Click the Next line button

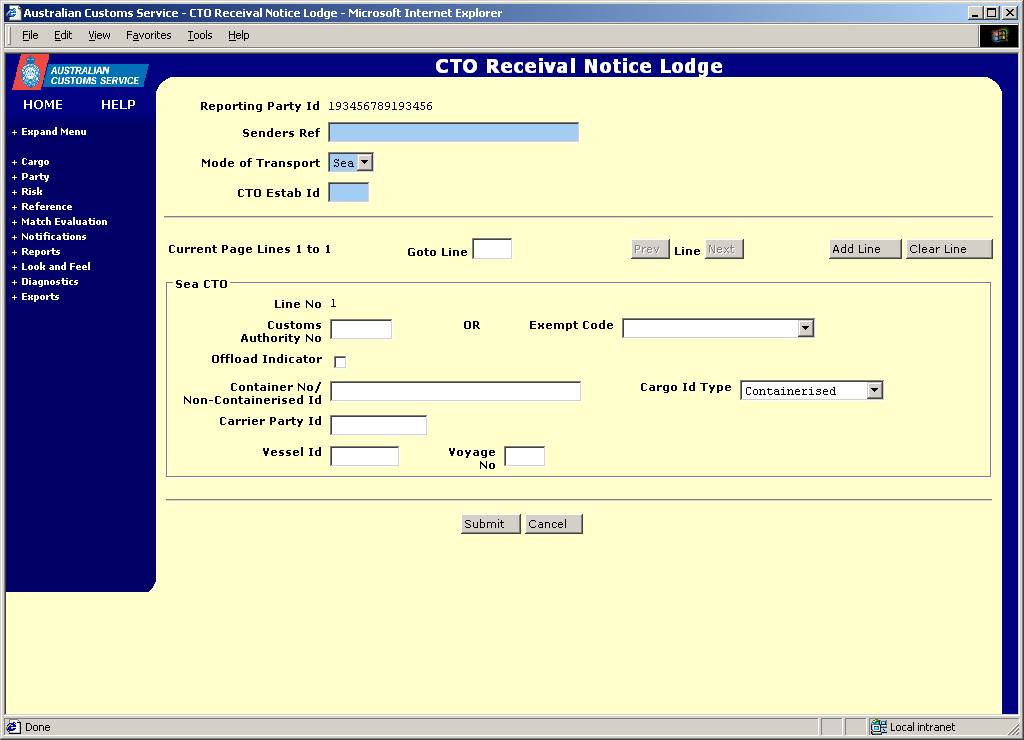click(724, 249)
